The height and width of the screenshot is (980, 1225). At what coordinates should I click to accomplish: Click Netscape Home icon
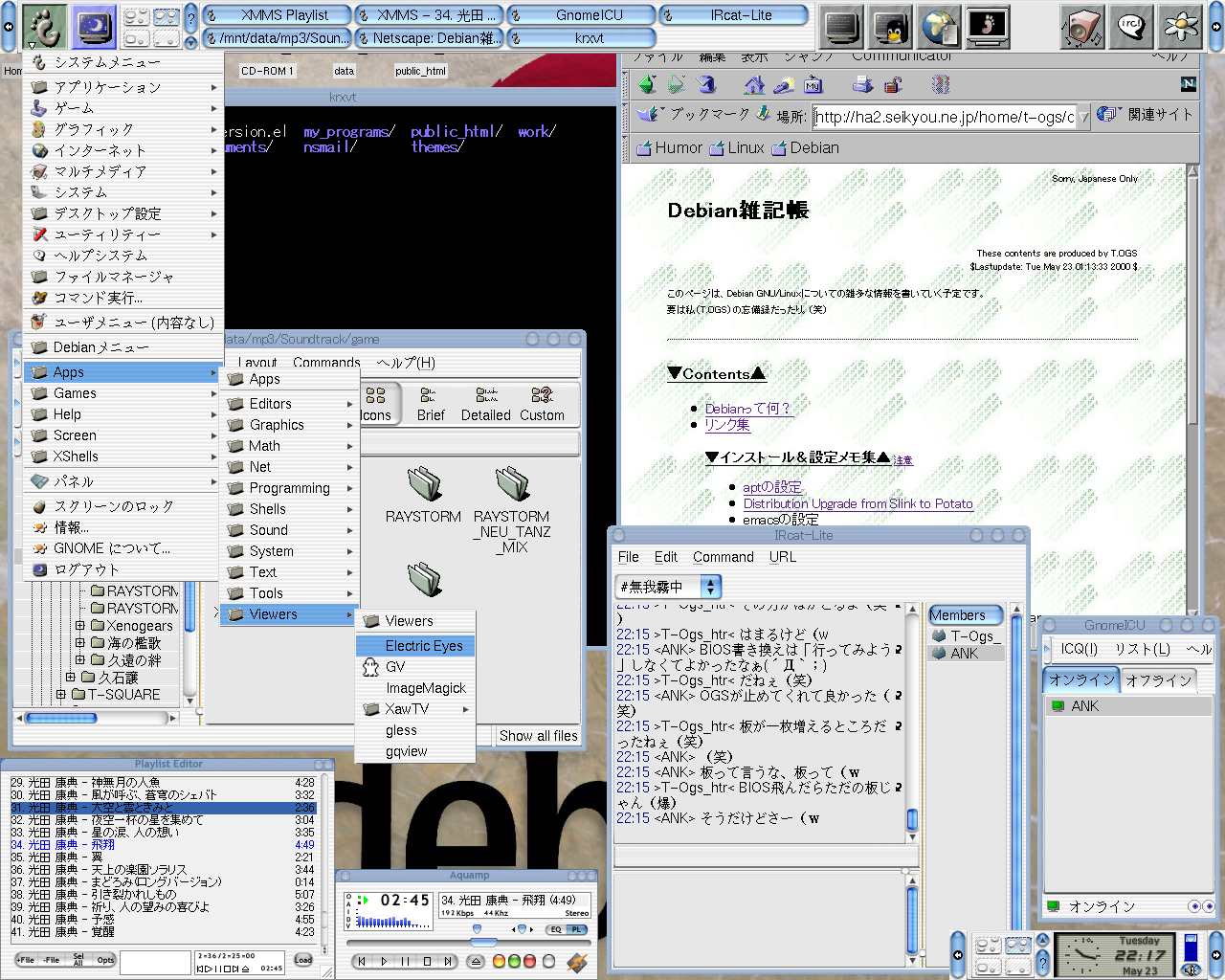pyautogui.click(x=754, y=85)
